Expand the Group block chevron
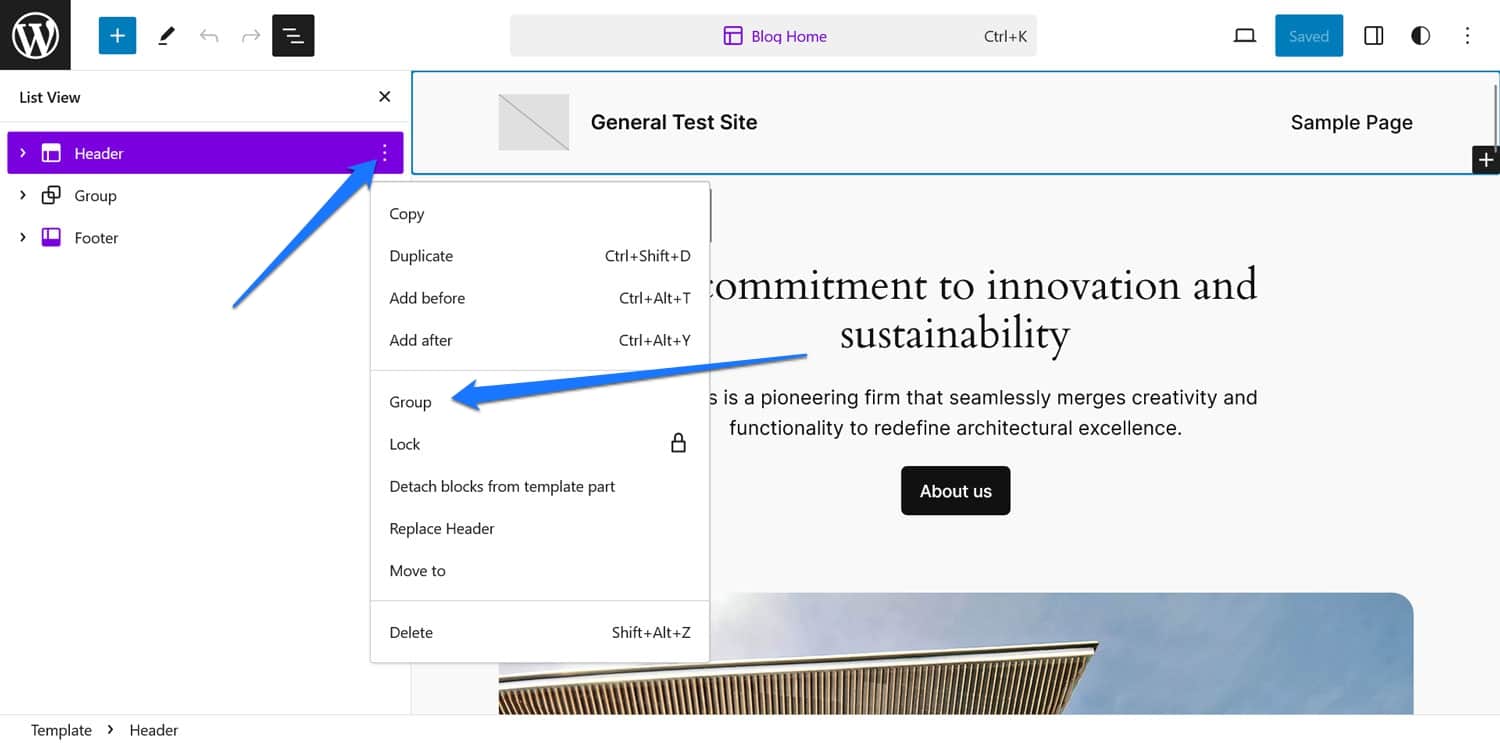 pos(23,196)
